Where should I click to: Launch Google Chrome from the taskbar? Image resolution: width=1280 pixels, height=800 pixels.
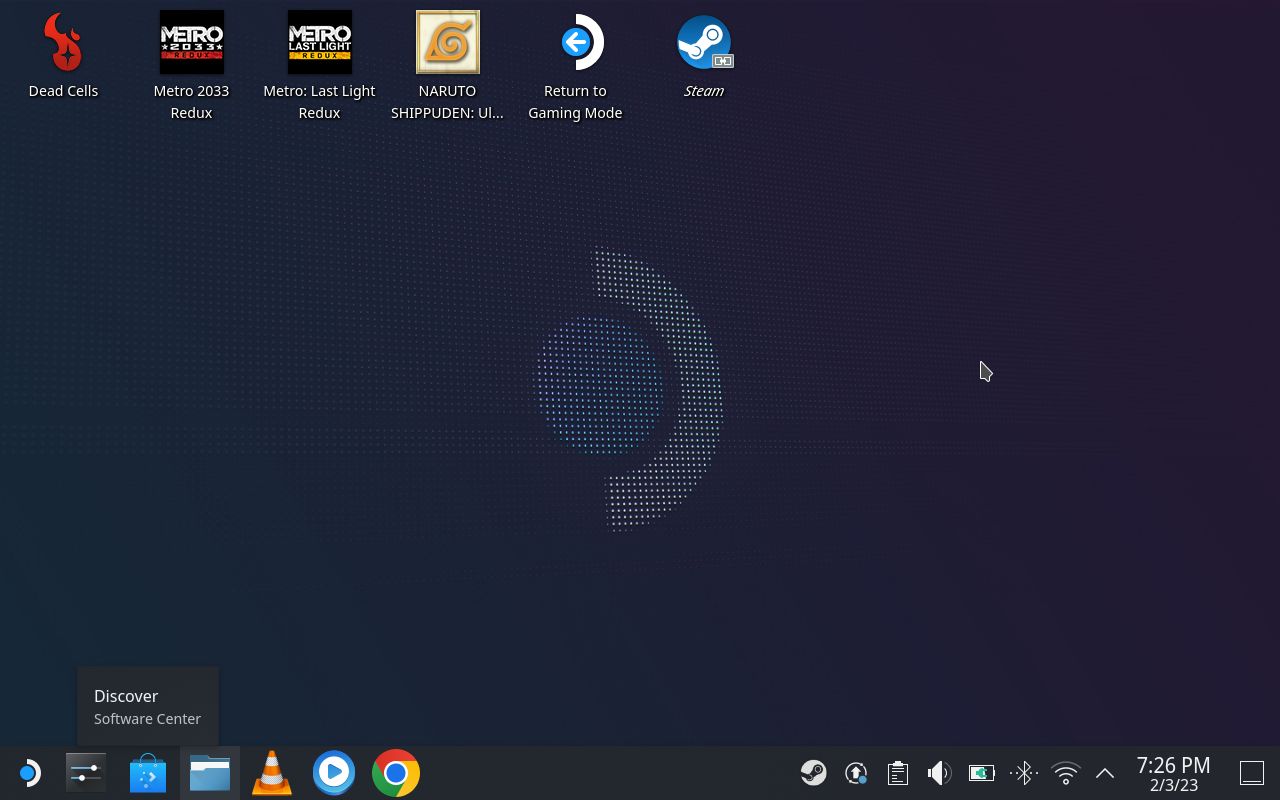396,773
